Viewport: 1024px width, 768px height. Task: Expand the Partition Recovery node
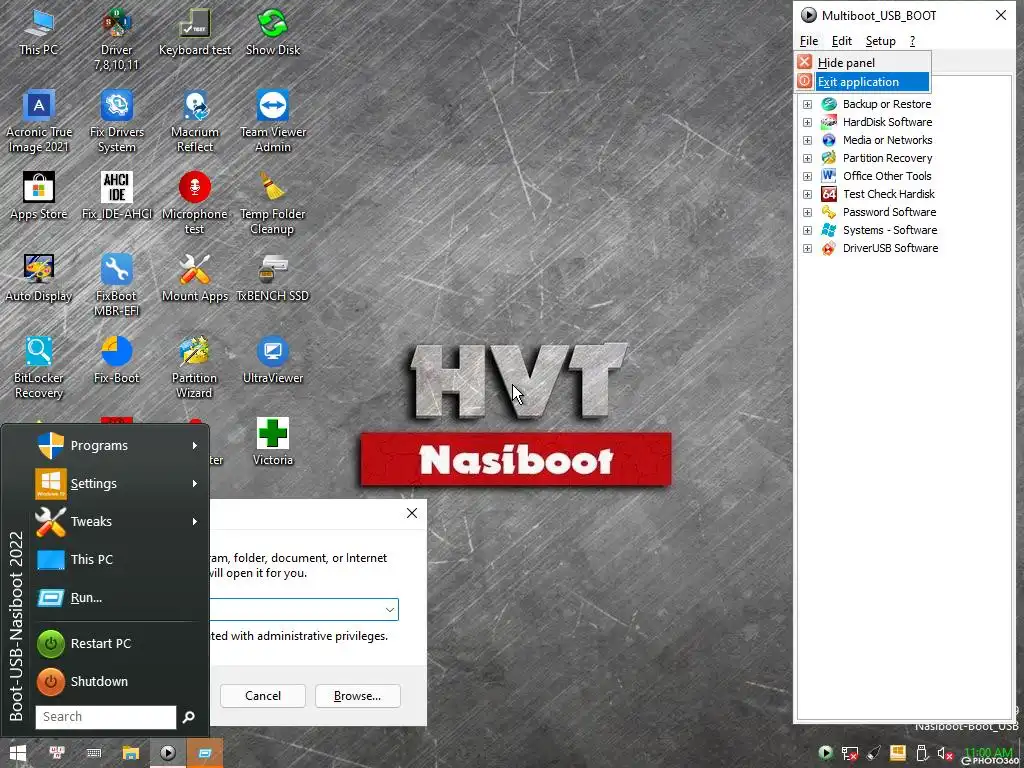(x=807, y=158)
